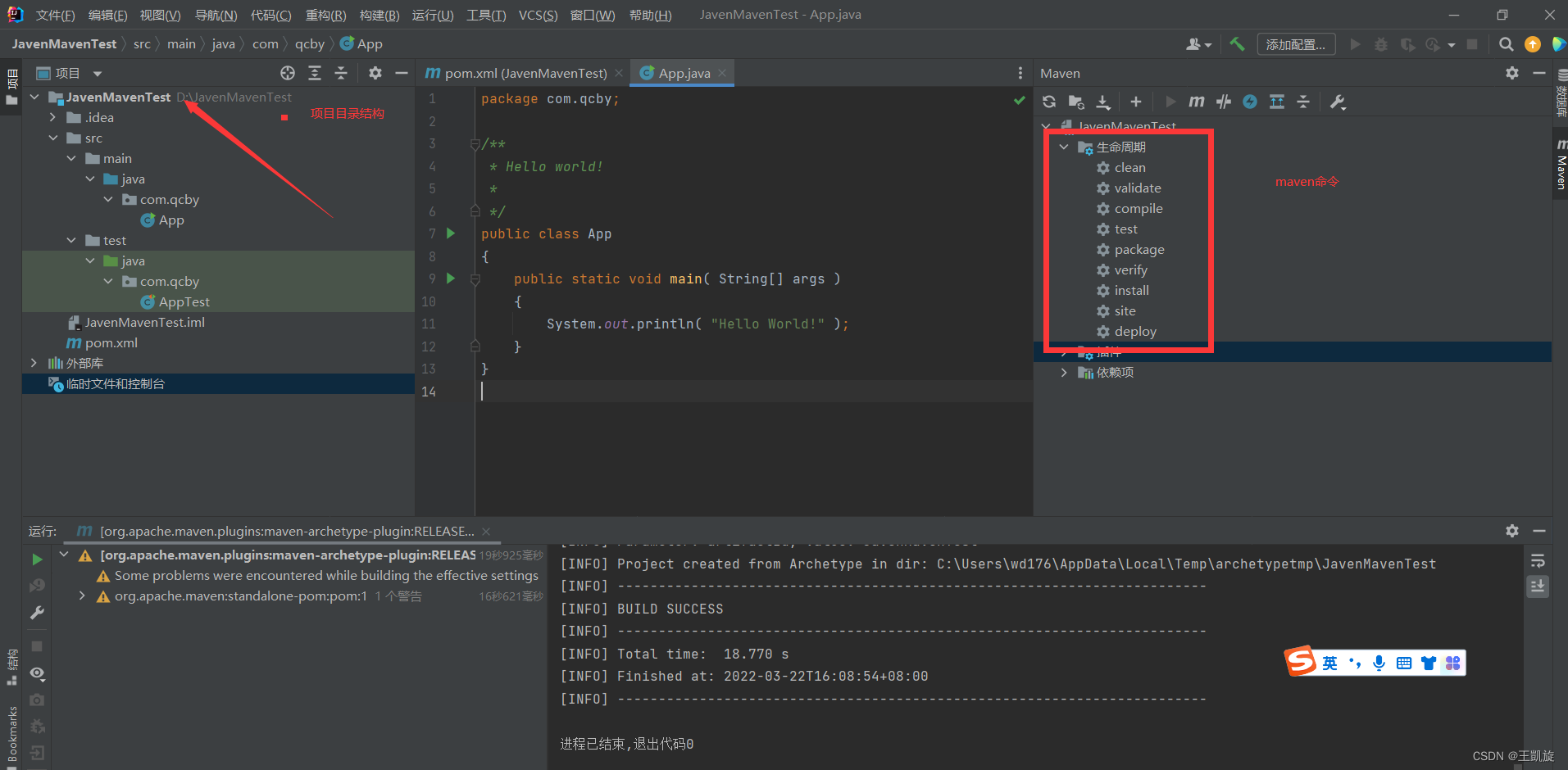Select Maven package lifecycle goal
1568x770 pixels.
click(1139, 249)
